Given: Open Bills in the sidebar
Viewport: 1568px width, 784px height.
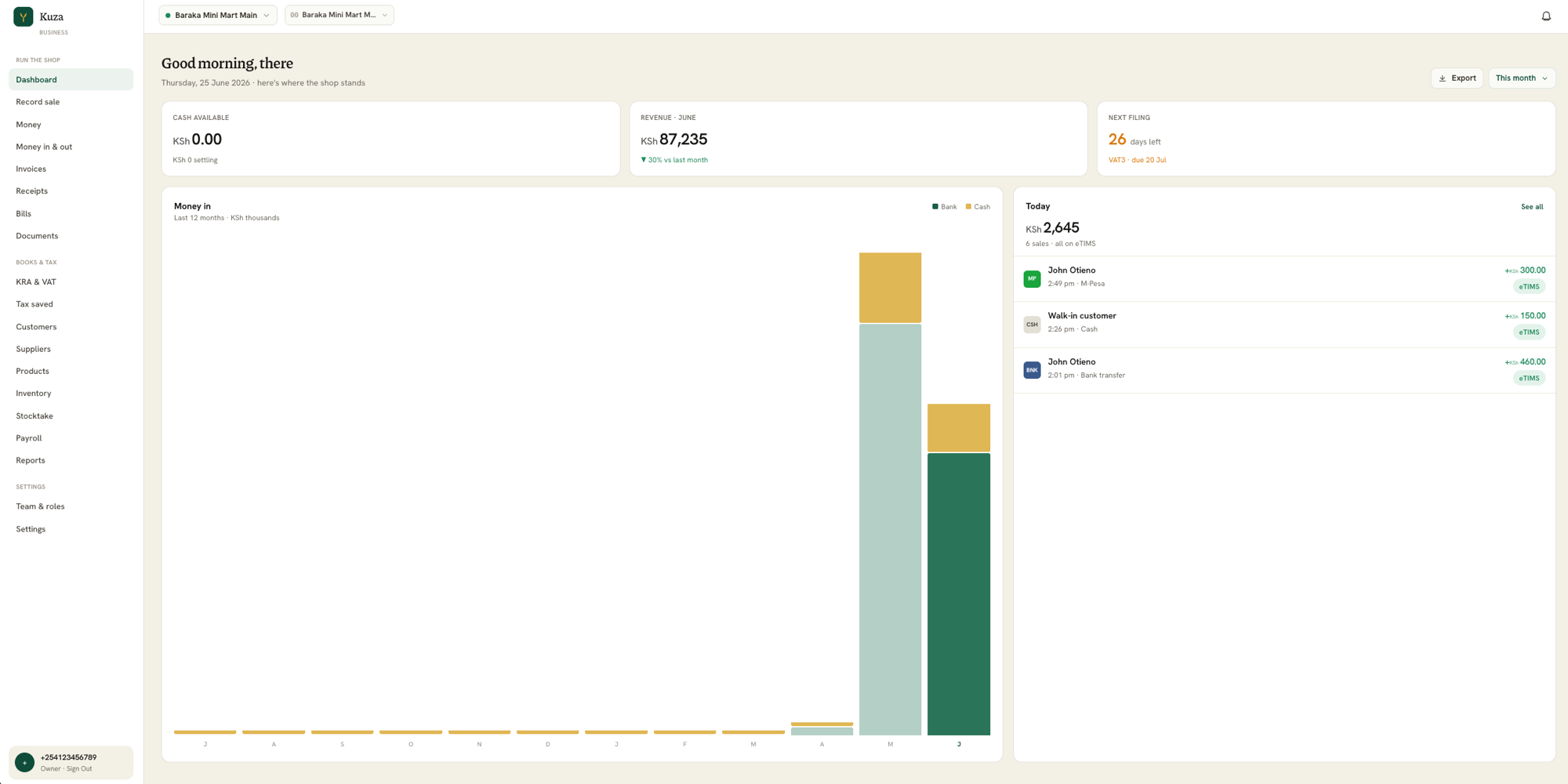Looking at the screenshot, I should click(71, 214).
